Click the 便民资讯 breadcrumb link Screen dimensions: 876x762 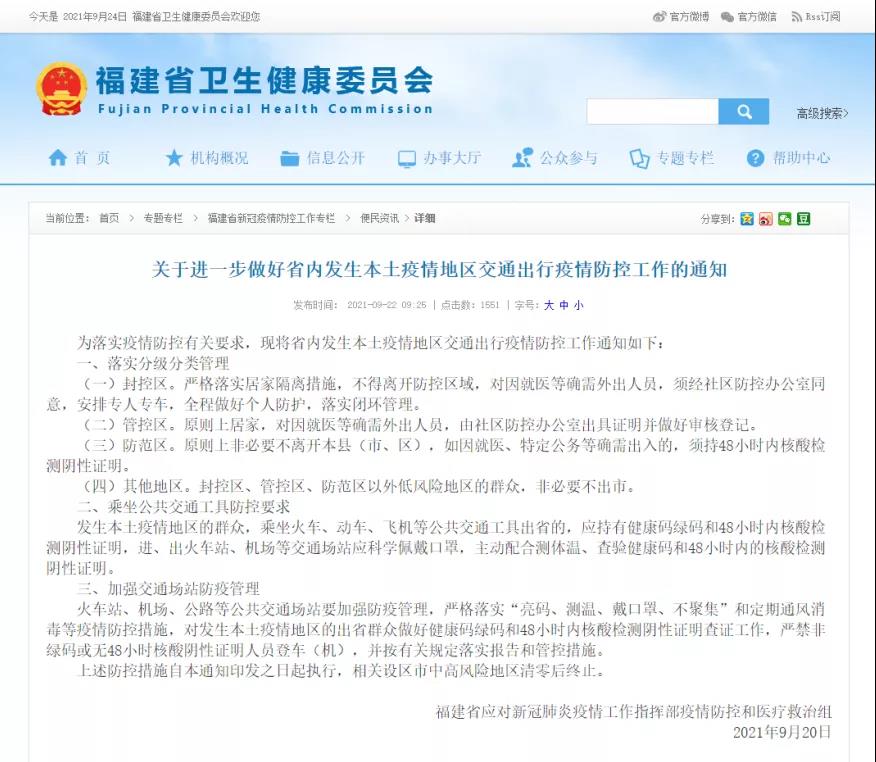379,218
